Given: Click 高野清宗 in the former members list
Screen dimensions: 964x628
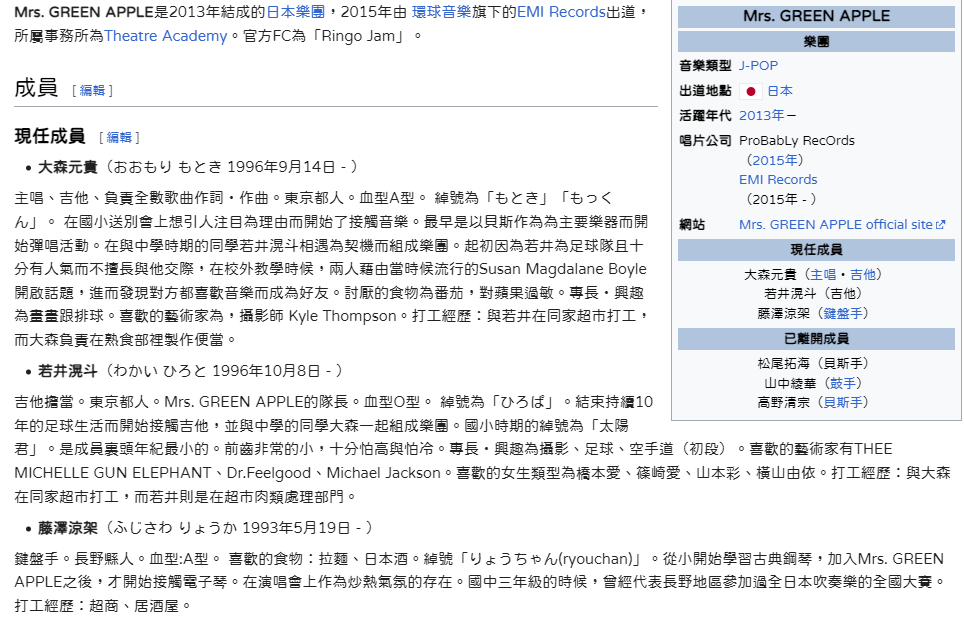Looking at the screenshot, I should coord(783,403).
